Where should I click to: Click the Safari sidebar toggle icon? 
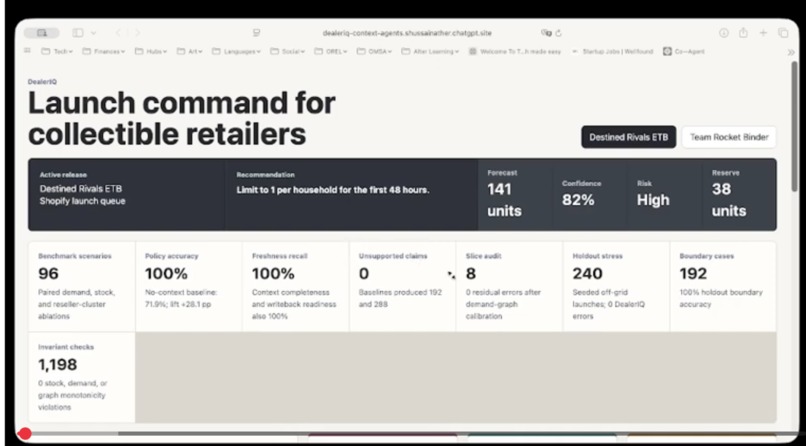tap(78, 33)
